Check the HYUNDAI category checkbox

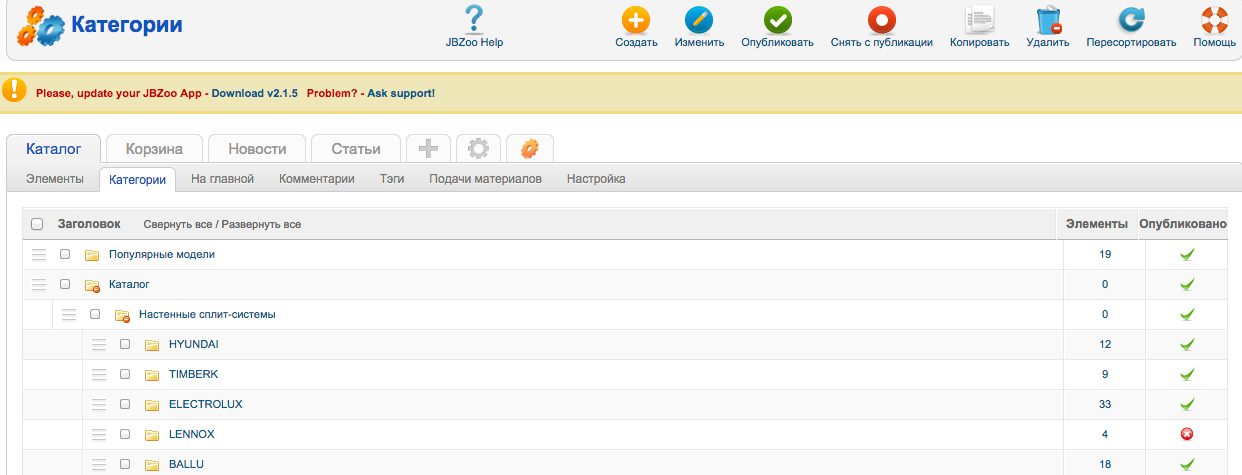tap(125, 344)
